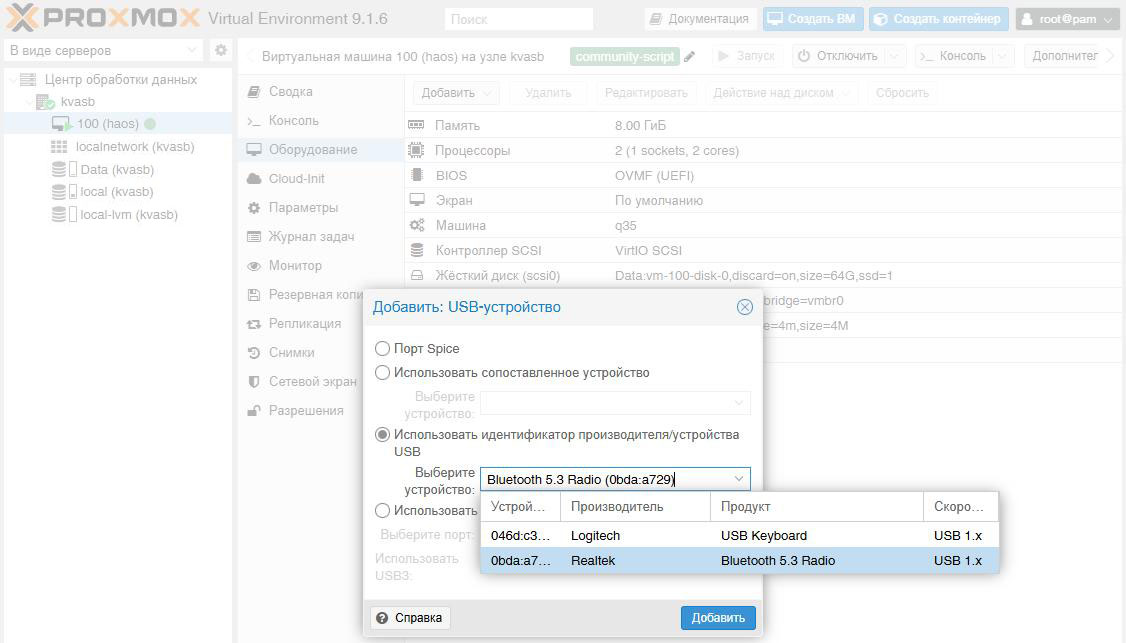Collapse the datacenter tree node
The image size is (1126, 643).
pyautogui.click(x=12, y=80)
